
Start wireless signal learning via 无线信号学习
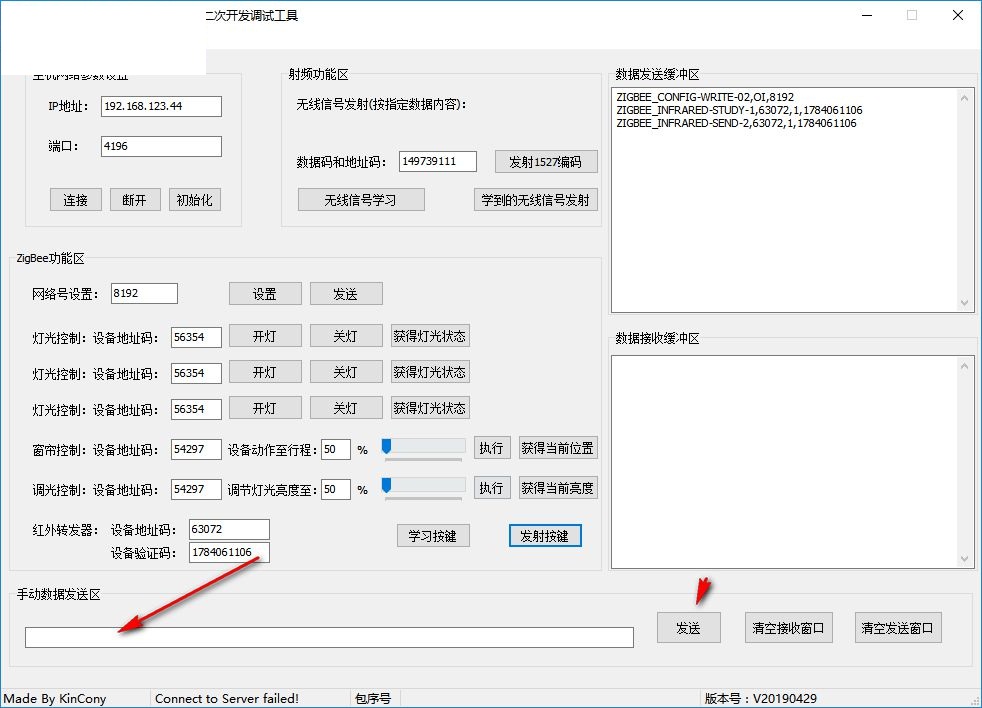pyautogui.click(x=360, y=199)
